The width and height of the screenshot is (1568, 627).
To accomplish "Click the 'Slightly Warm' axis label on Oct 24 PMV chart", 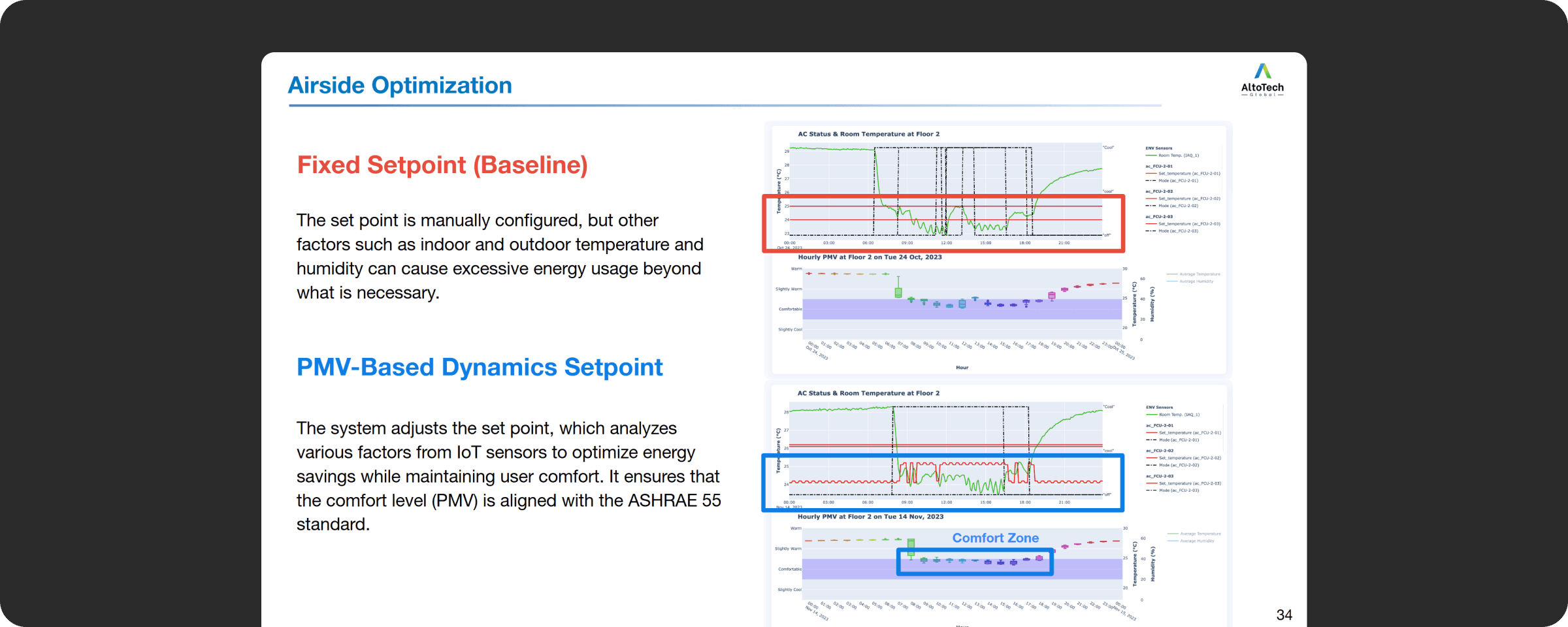I will coord(789,289).
